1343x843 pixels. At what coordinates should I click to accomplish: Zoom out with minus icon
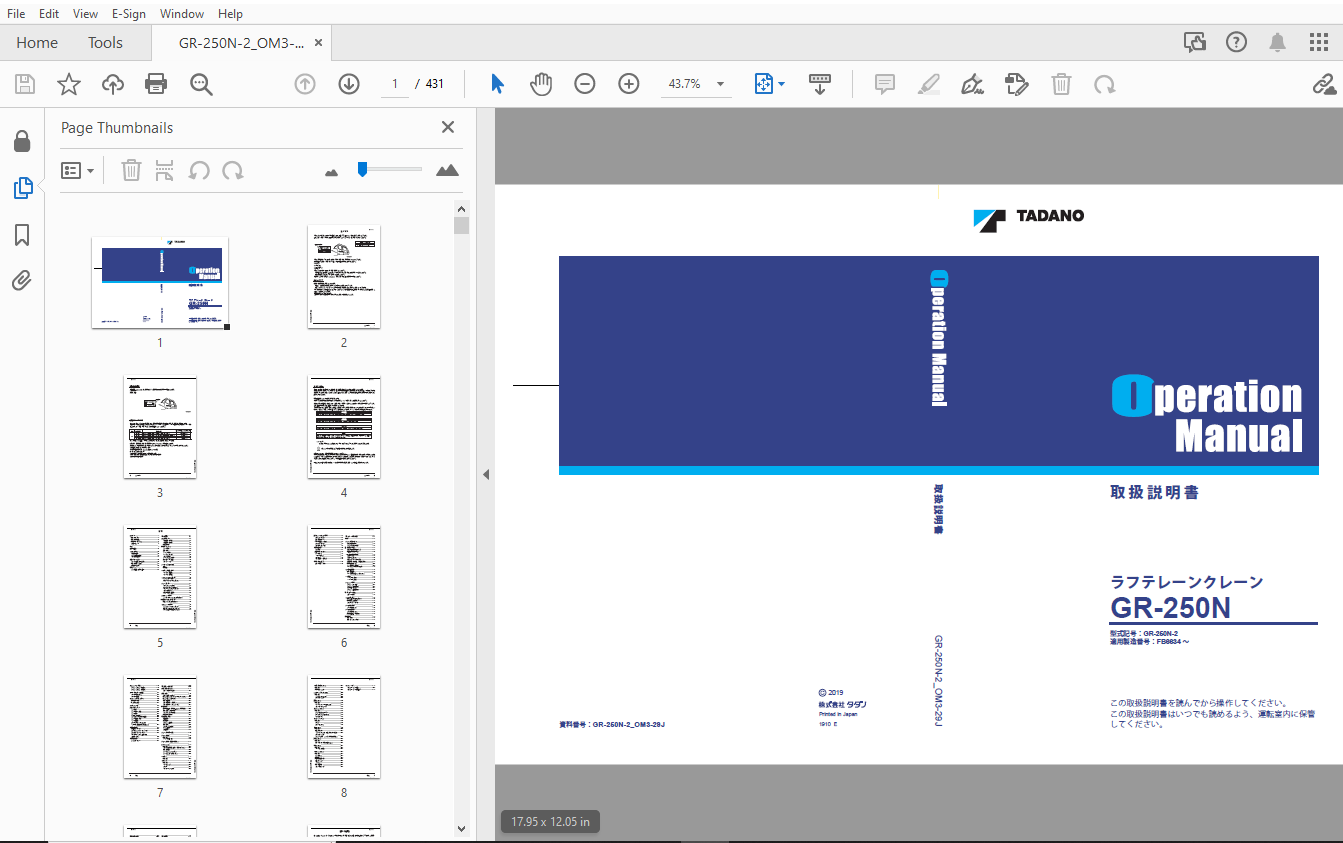click(x=585, y=84)
